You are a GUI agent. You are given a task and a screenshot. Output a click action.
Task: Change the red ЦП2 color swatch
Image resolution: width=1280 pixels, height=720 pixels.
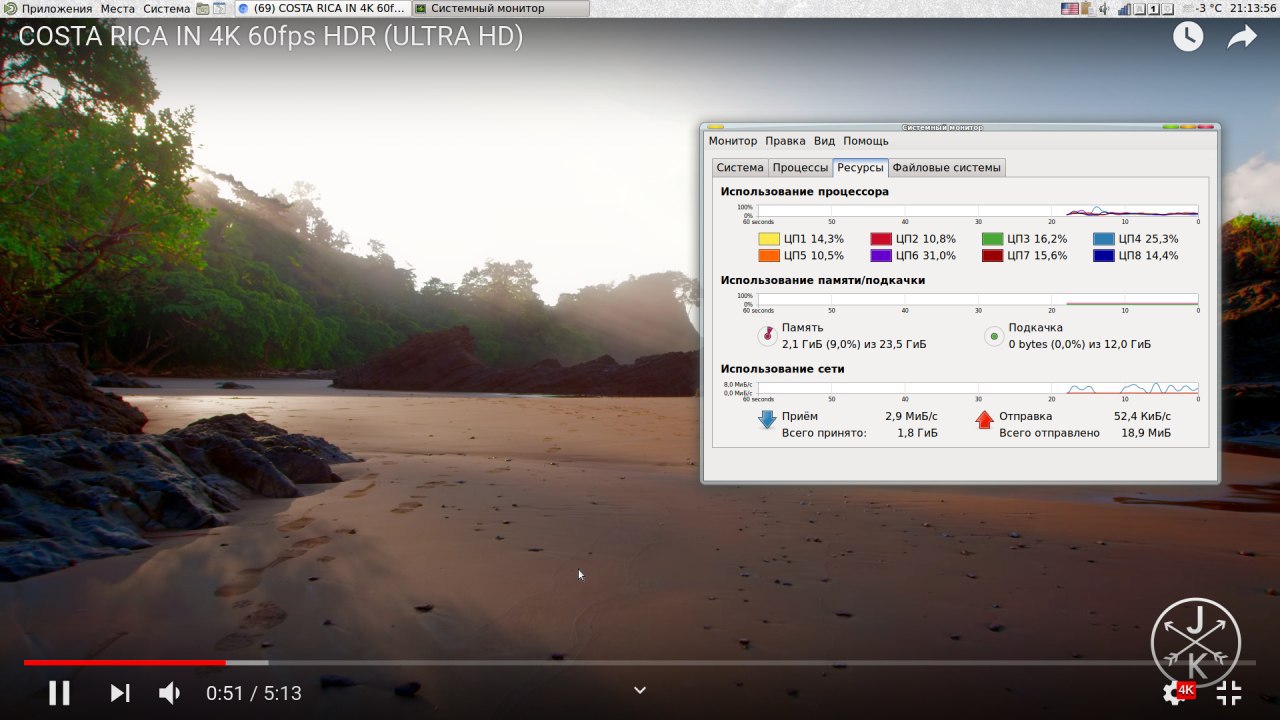pyautogui.click(x=881, y=239)
